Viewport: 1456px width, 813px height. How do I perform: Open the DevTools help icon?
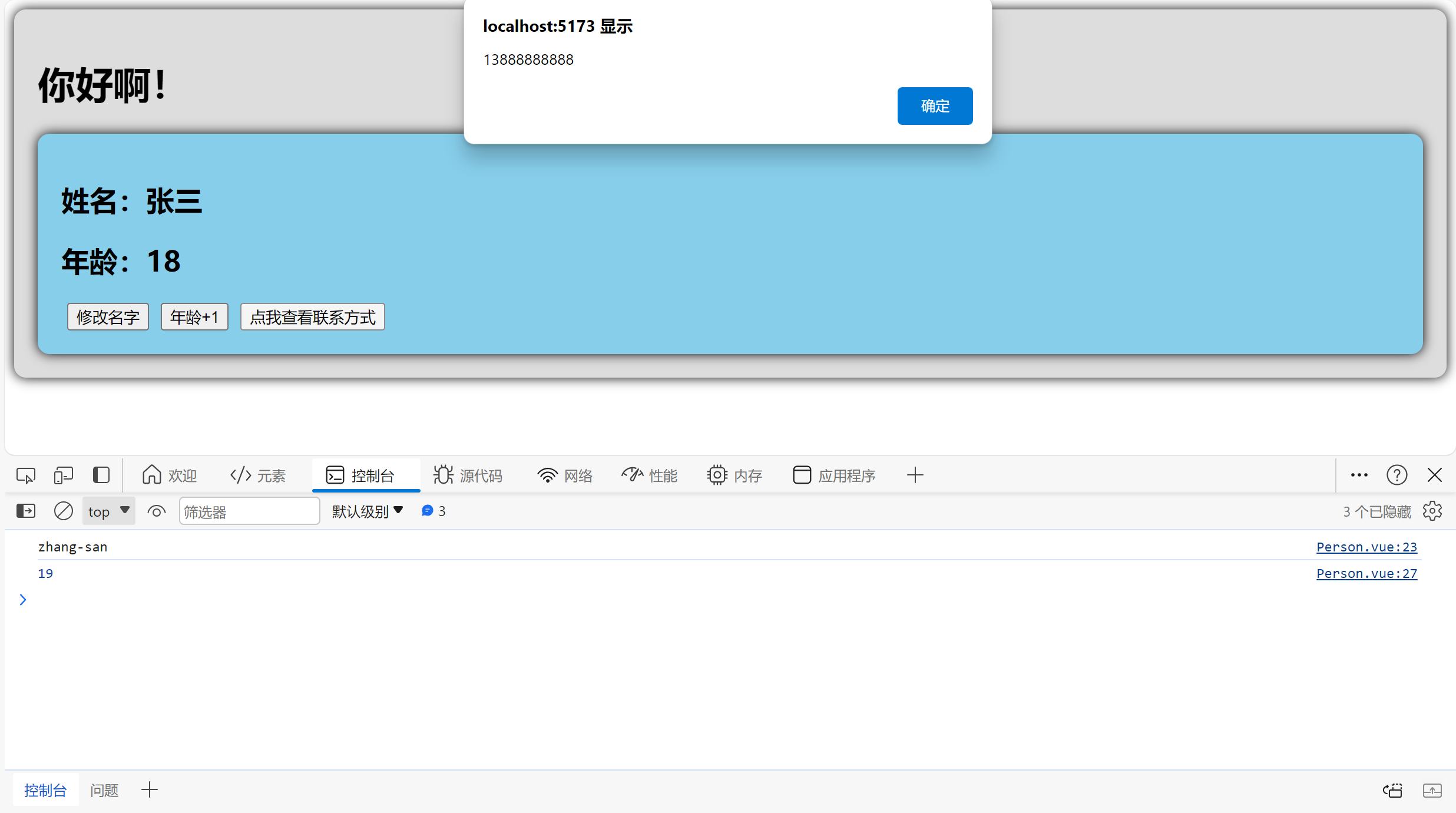1397,475
